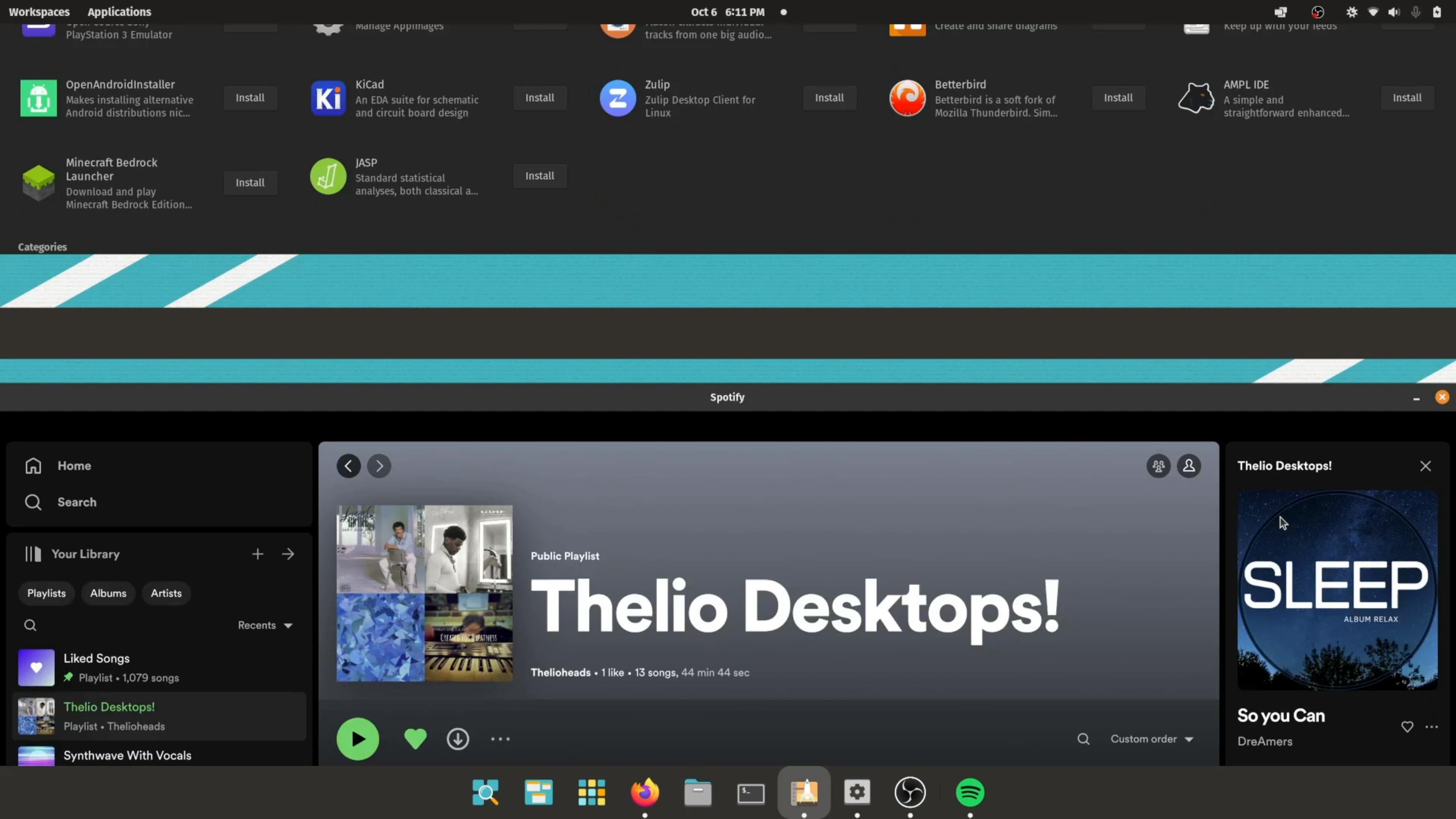Open more options for So you Can
Image resolution: width=1456 pixels, height=819 pixels.
click(x=1432, y=727)
